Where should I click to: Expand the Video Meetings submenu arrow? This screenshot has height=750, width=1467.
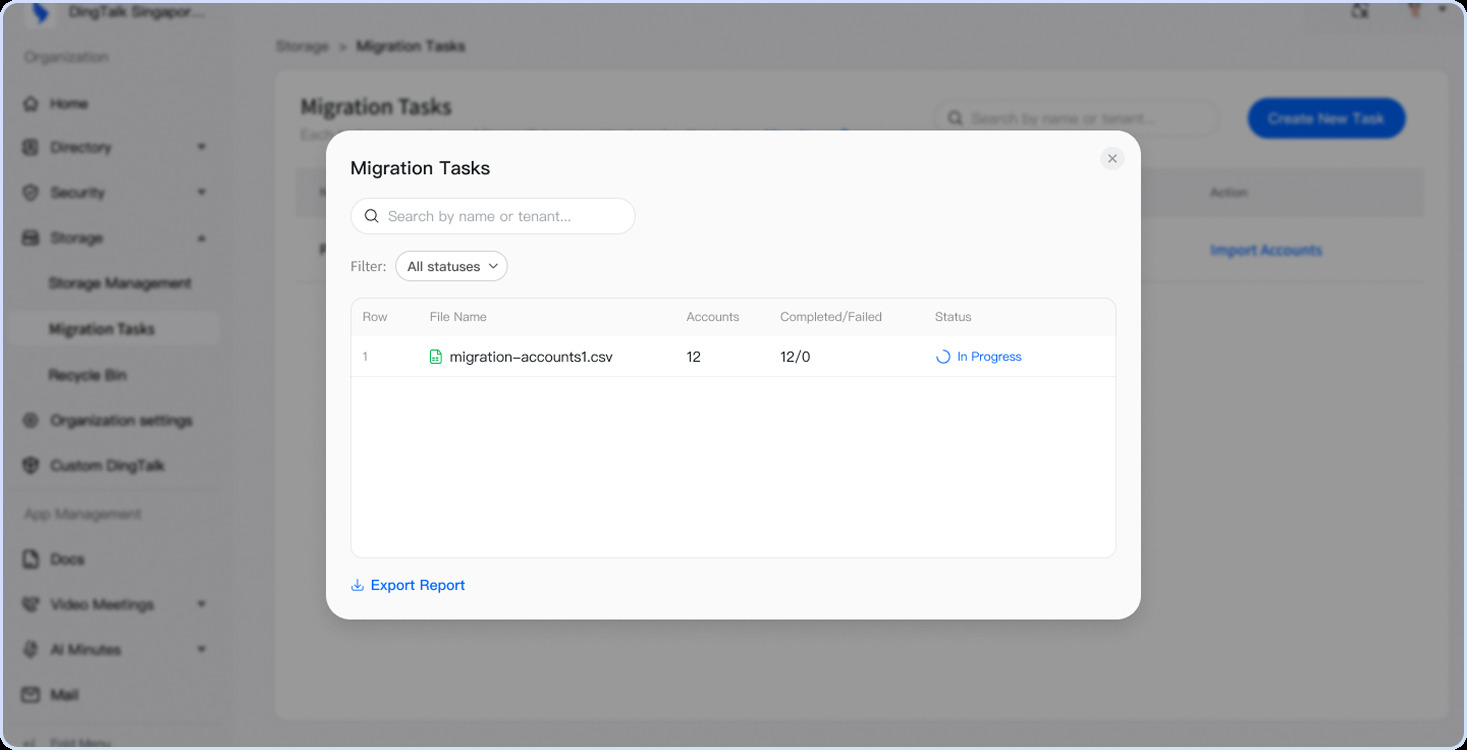[201, 605]
